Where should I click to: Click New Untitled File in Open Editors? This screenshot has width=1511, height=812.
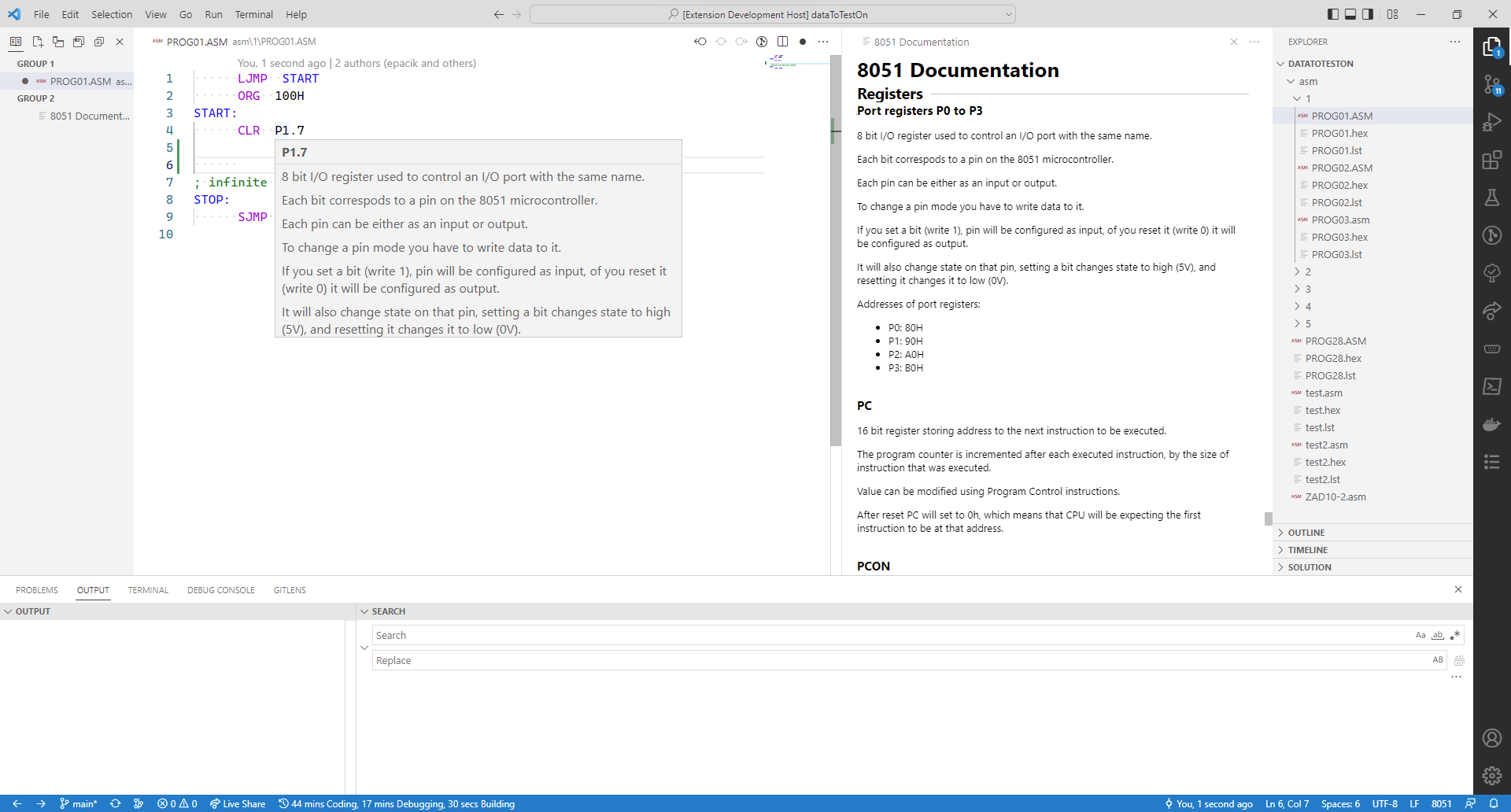point(37,42)
